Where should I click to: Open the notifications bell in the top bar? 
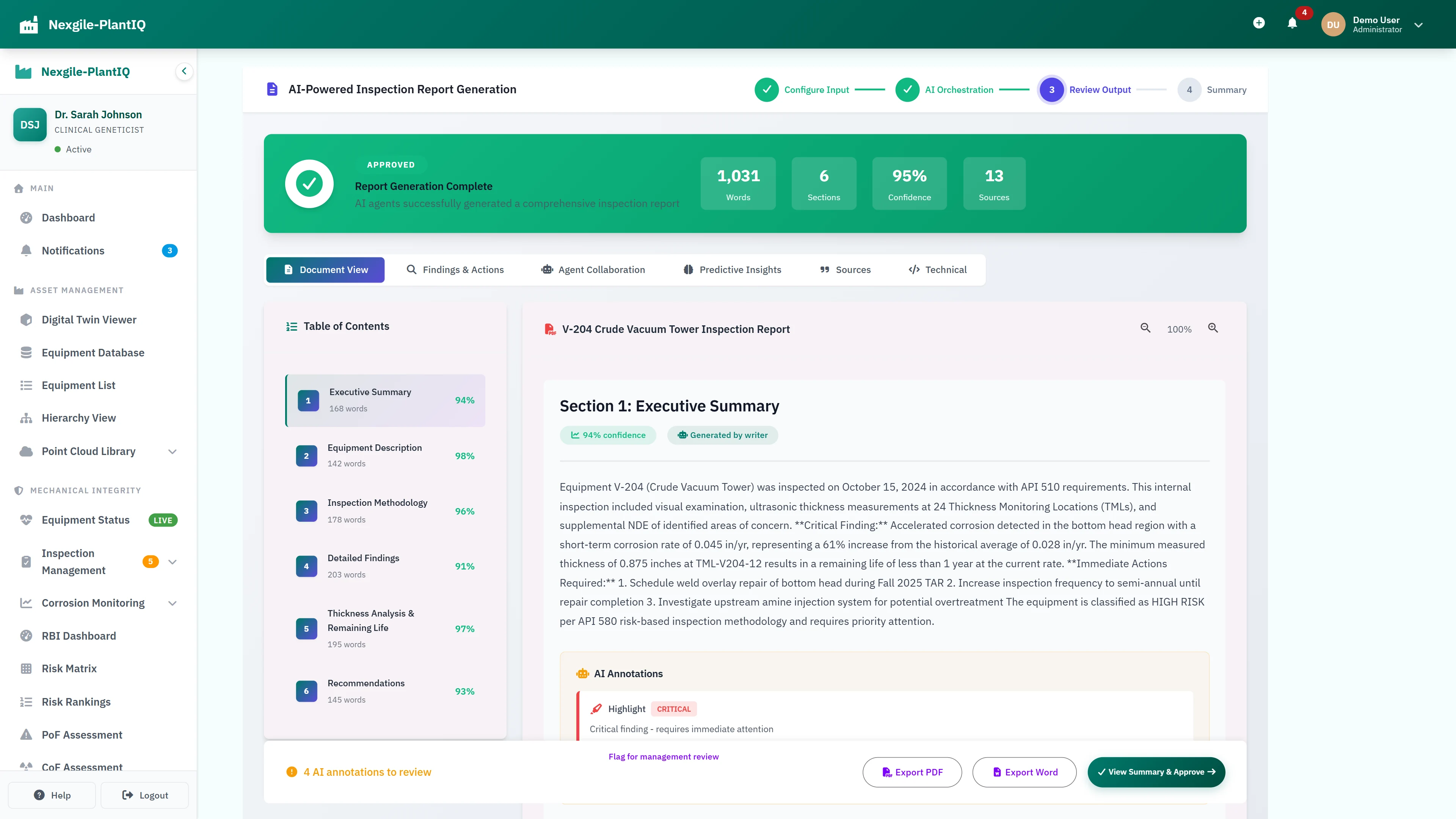(1293, 24)
